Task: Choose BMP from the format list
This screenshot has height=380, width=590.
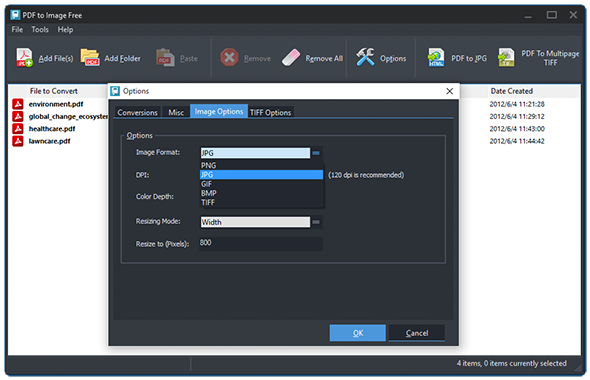Action: coord(262,193)
